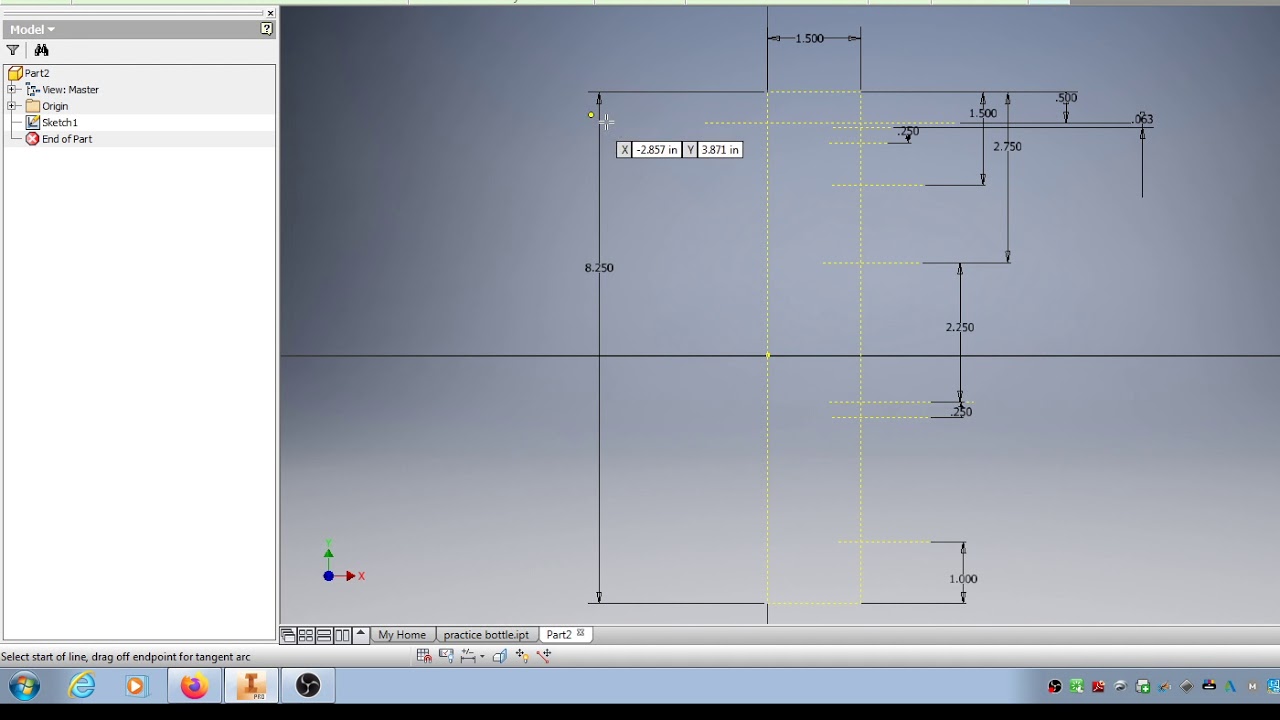Click the M letter tray icon
This screenshot has height=720, width=1280.
pos(1252,686)
